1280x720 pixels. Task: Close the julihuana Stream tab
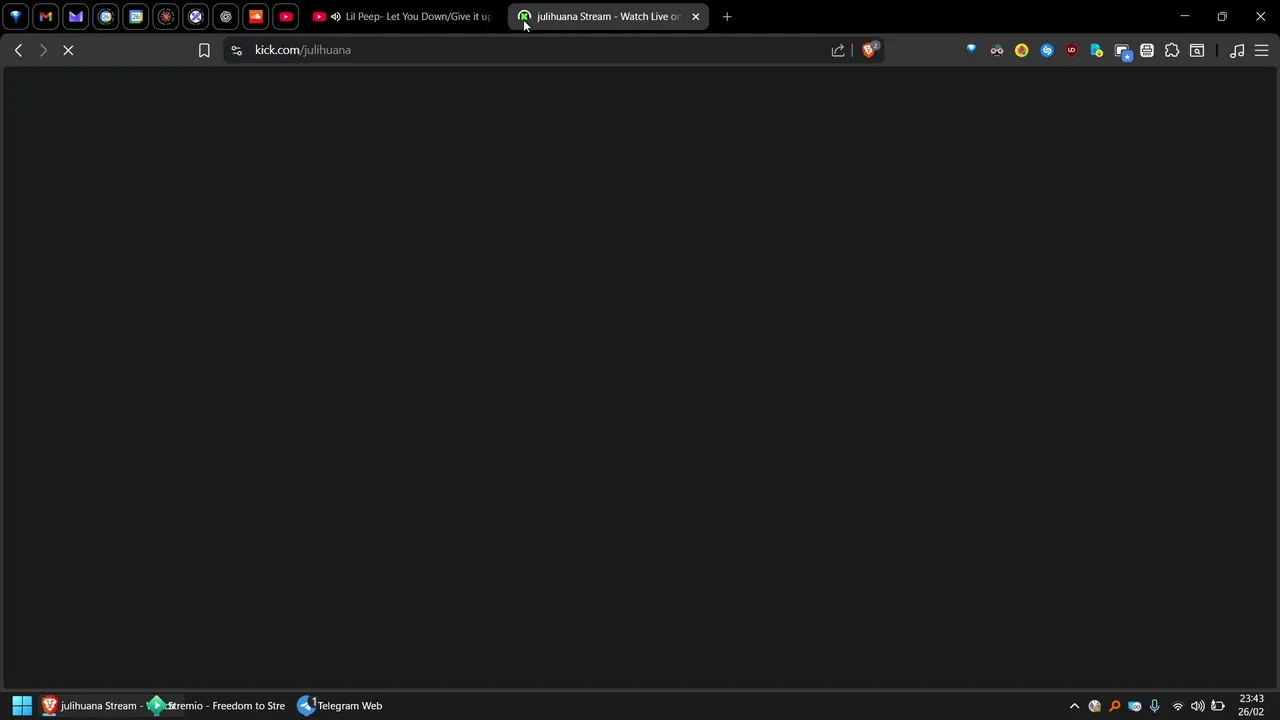point(696,16)
